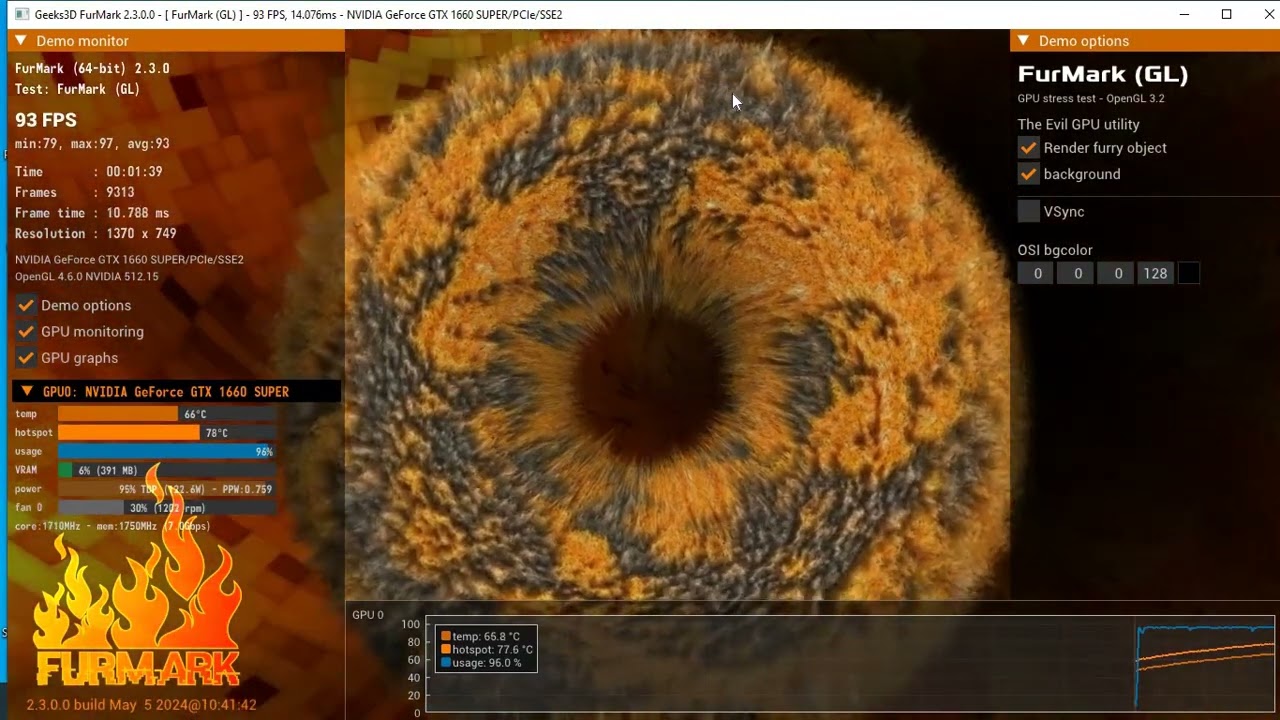The width and height of the screenshot is (1280, 720).
Task: Click the build May 5 2024 version text
Action: pyautogui.click(x=141, y=705)
